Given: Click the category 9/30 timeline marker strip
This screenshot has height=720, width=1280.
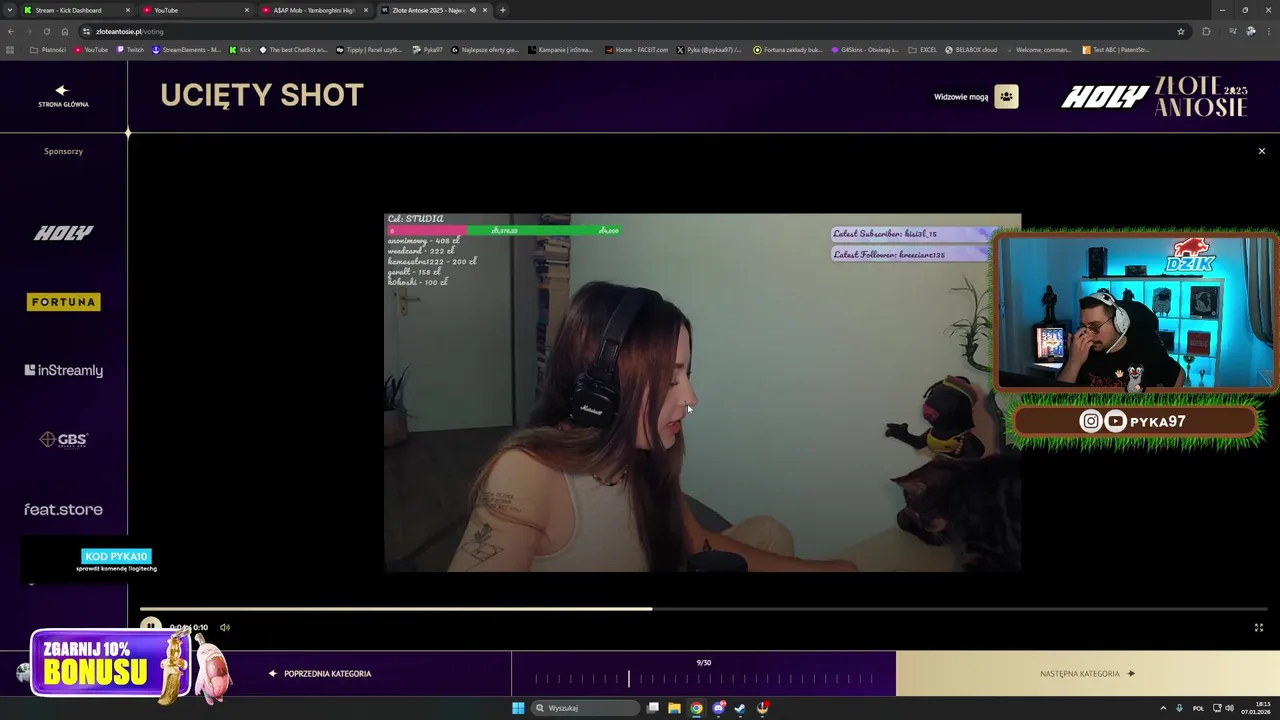Looking at the screenshot, I should point(703,679).
